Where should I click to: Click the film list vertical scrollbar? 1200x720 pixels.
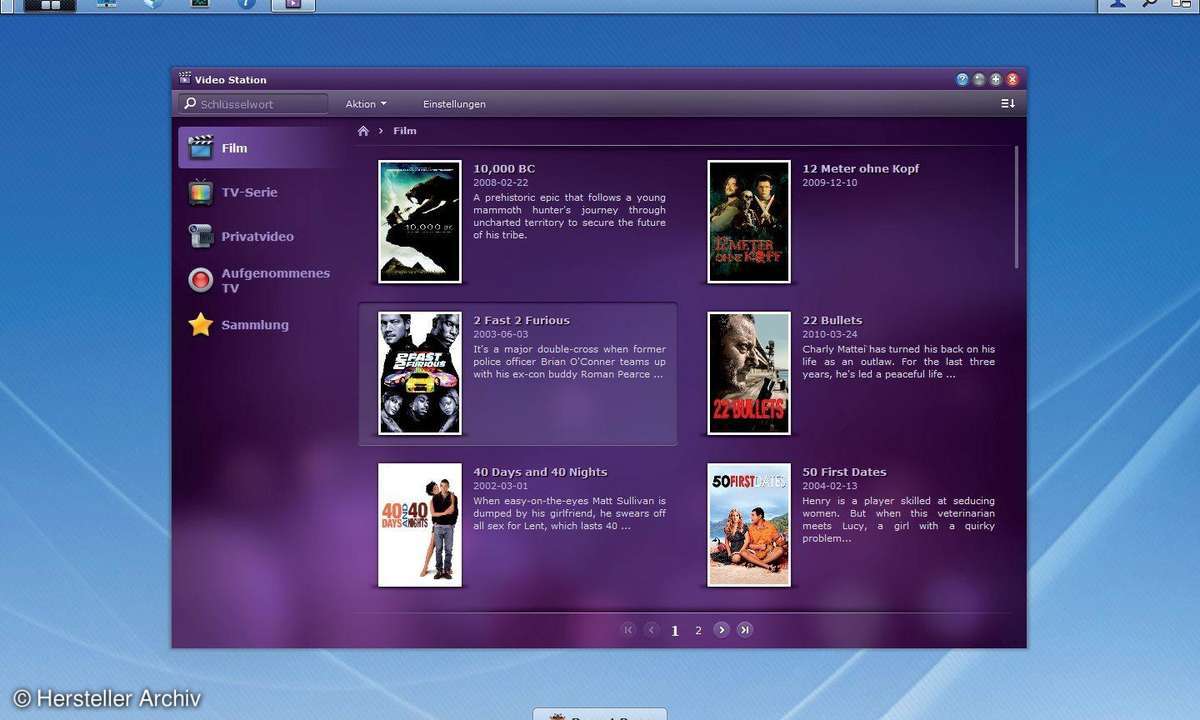click(1017, 207)
